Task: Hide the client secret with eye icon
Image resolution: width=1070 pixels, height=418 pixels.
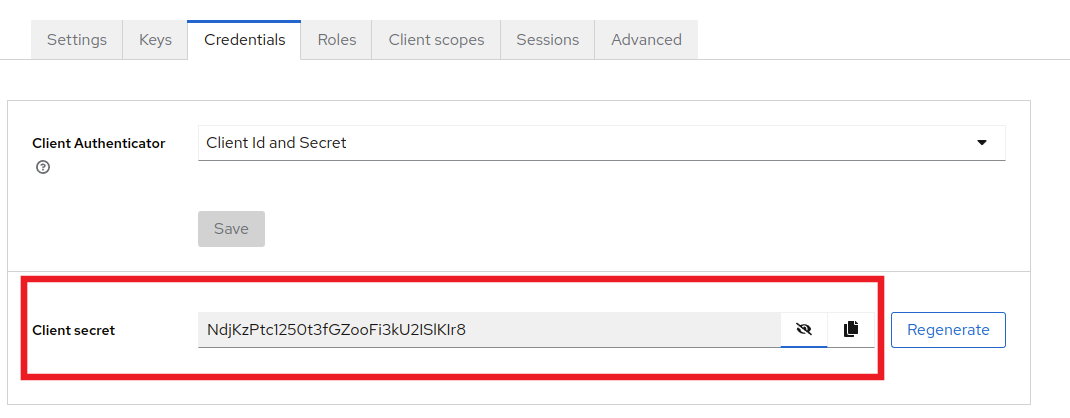Action: pos(804,329)
